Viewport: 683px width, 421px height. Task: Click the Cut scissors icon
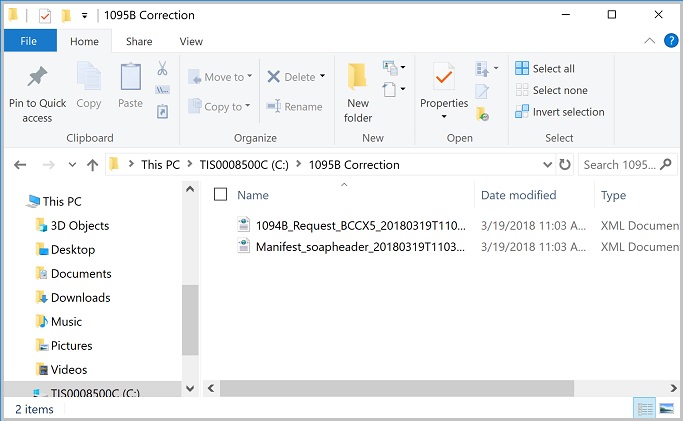162,69
